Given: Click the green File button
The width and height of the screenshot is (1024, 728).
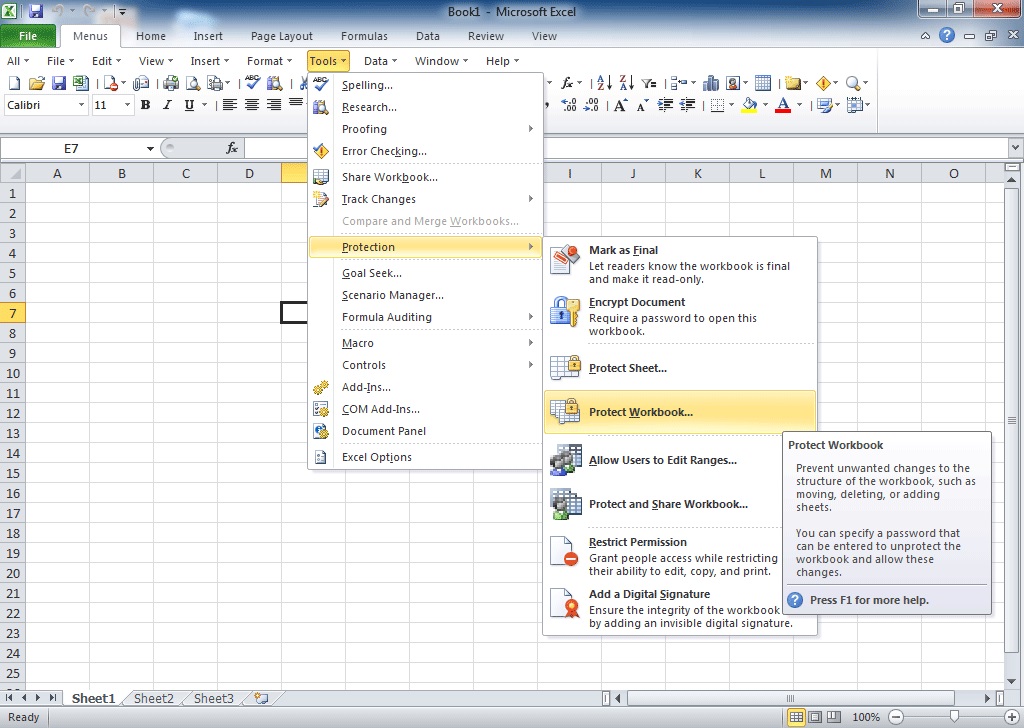Looking at the screenshot, I should click(x=28, y=36).
